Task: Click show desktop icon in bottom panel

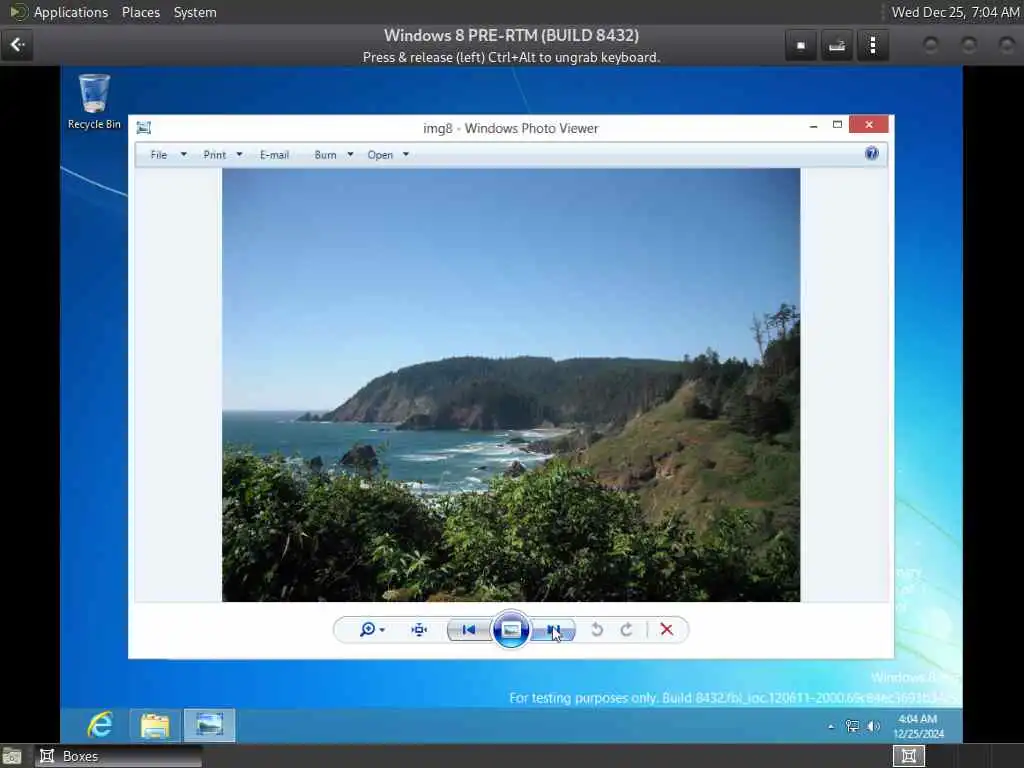Action: [11, 756]
